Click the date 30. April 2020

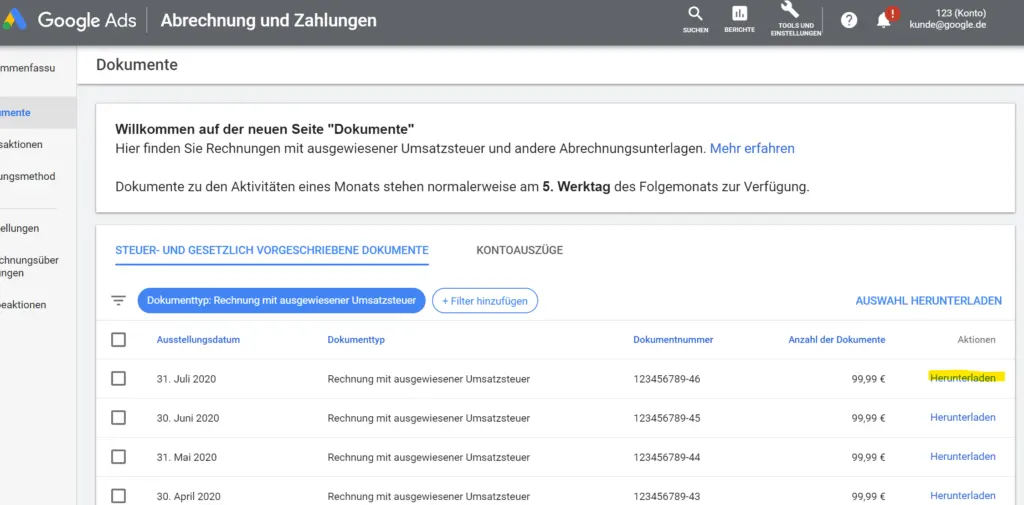187,496
